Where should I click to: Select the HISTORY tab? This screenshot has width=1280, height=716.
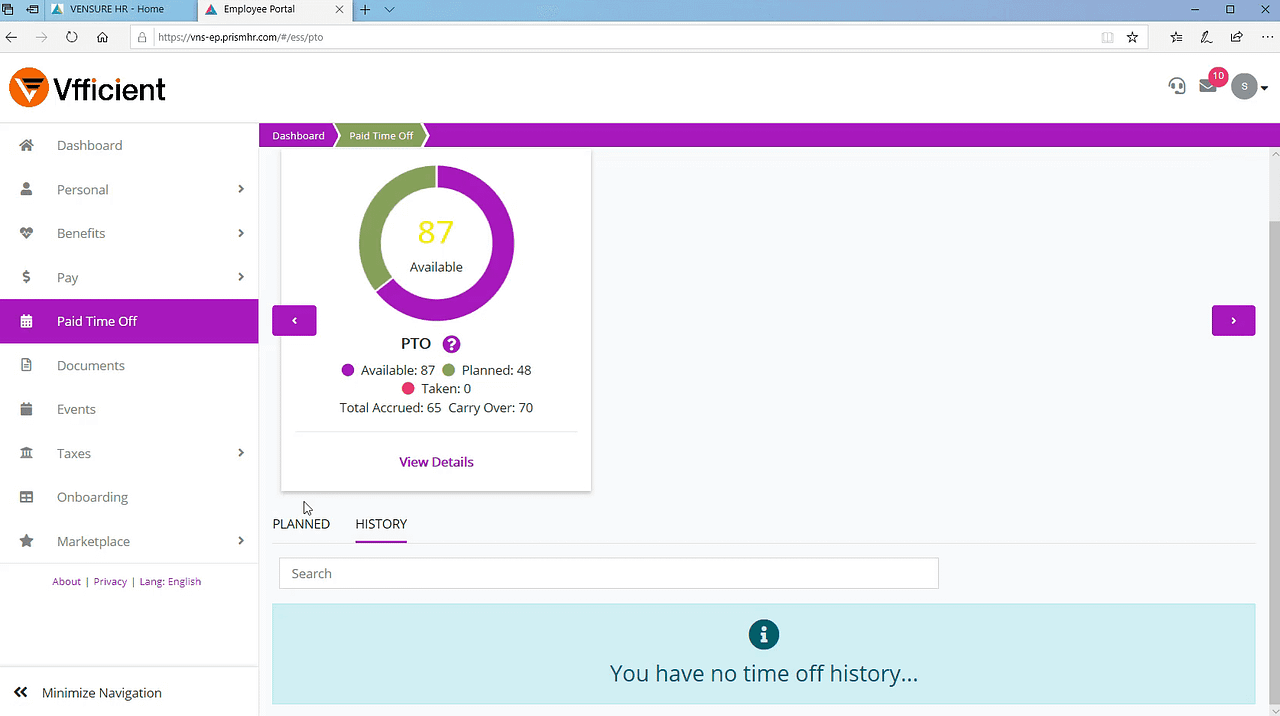[381, 524]
